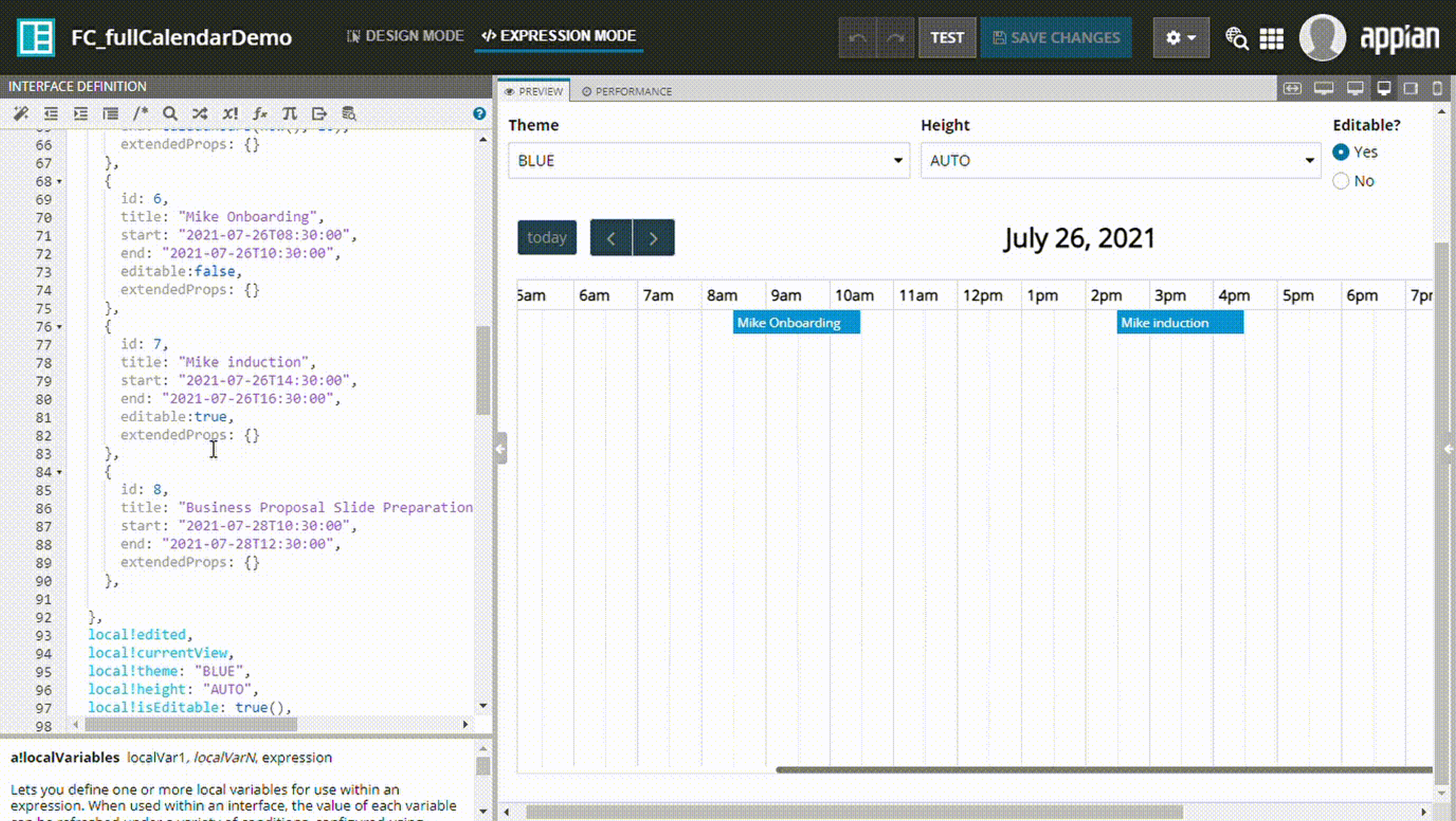Click the database search toolbar icon
The height and width of the screenshot is (821, 1456).
pyautogui.click(x=349, y=114)
